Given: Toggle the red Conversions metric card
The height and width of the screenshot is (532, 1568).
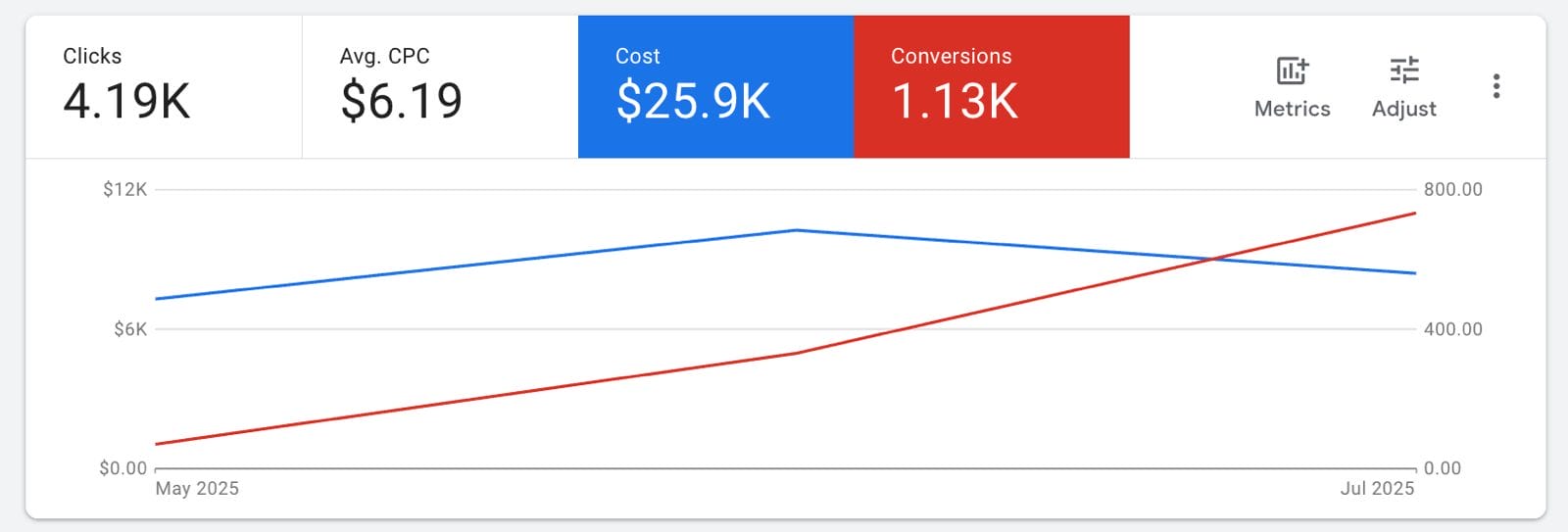Looking at the screenshot, I should 991,86.
